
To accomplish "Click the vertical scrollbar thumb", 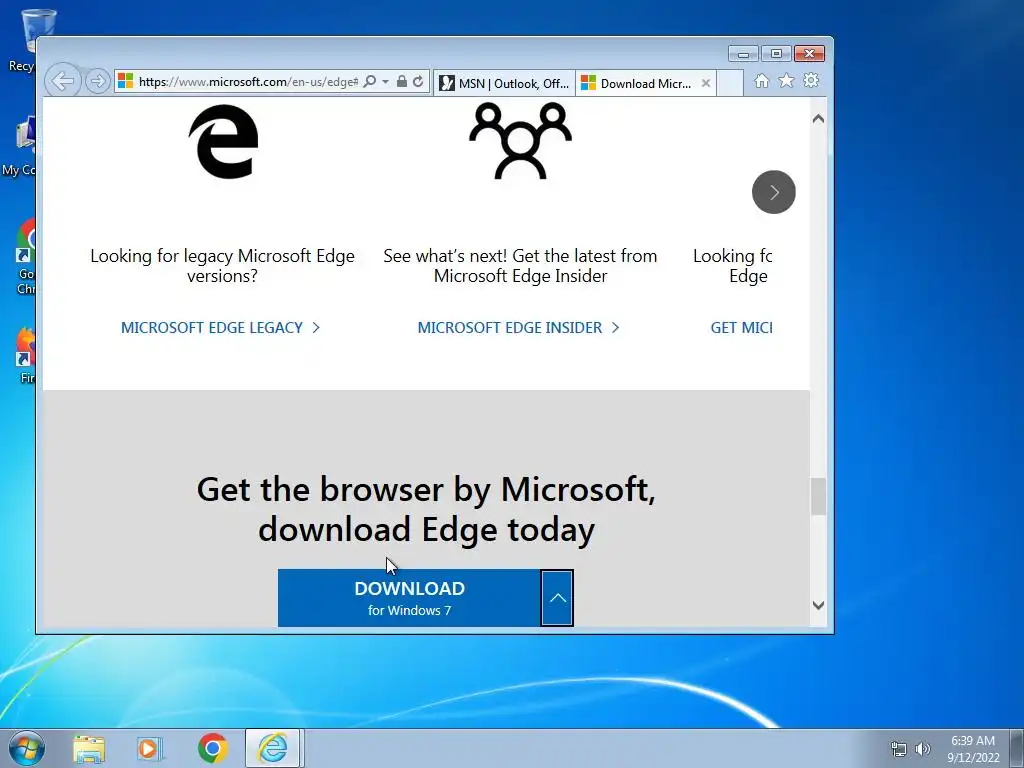I will click(818, 496).
